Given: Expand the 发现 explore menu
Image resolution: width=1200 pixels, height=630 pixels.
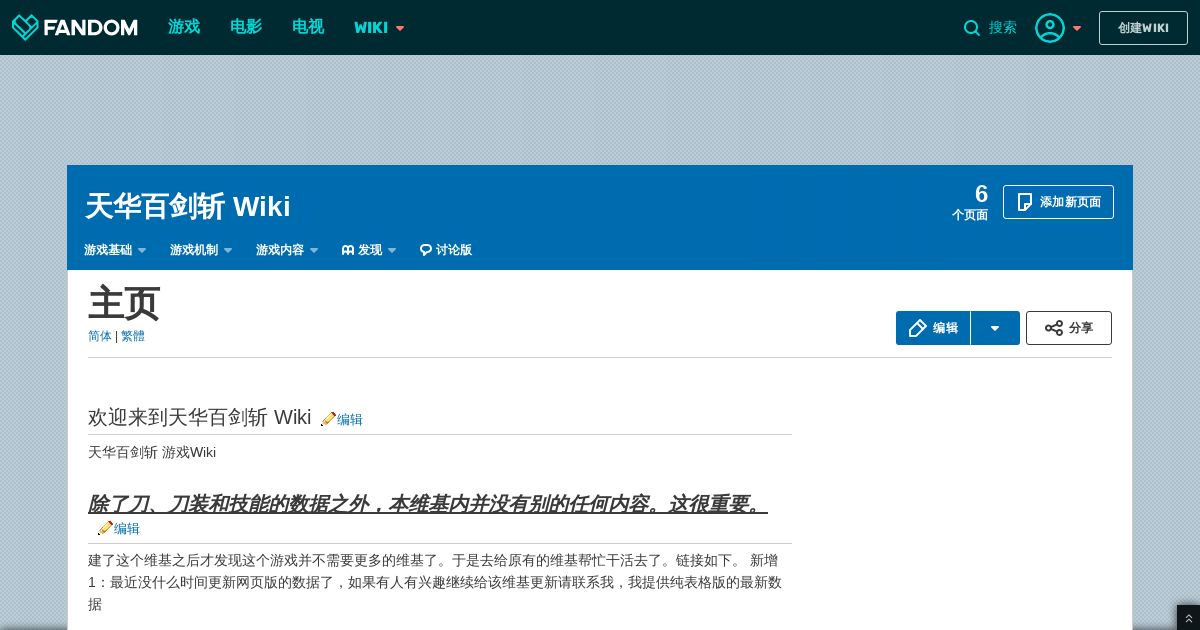Looking at the screenshot, I should point(369,250).
